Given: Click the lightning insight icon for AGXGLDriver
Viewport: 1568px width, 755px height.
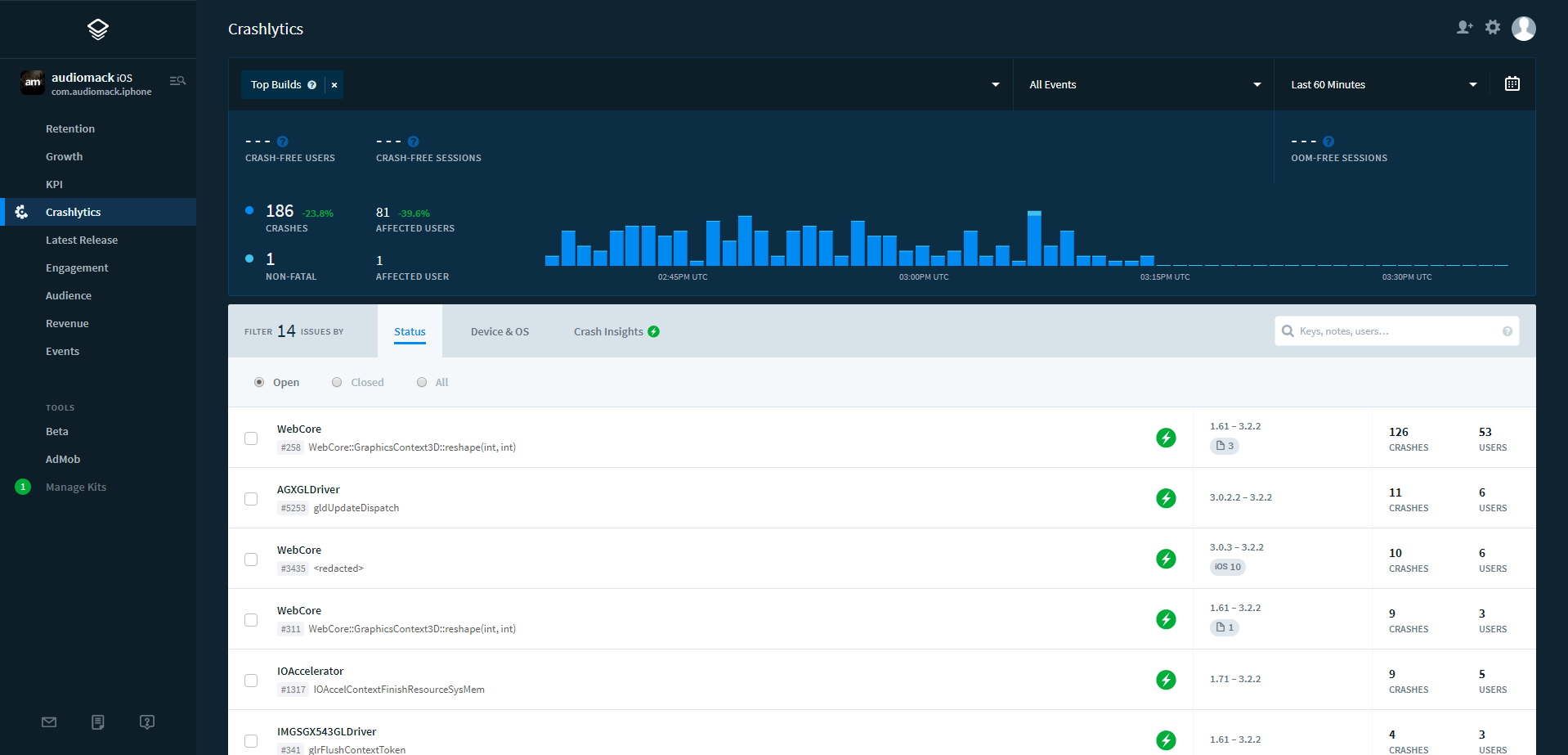Looking at the screenshot, I should pos(1166,498).
